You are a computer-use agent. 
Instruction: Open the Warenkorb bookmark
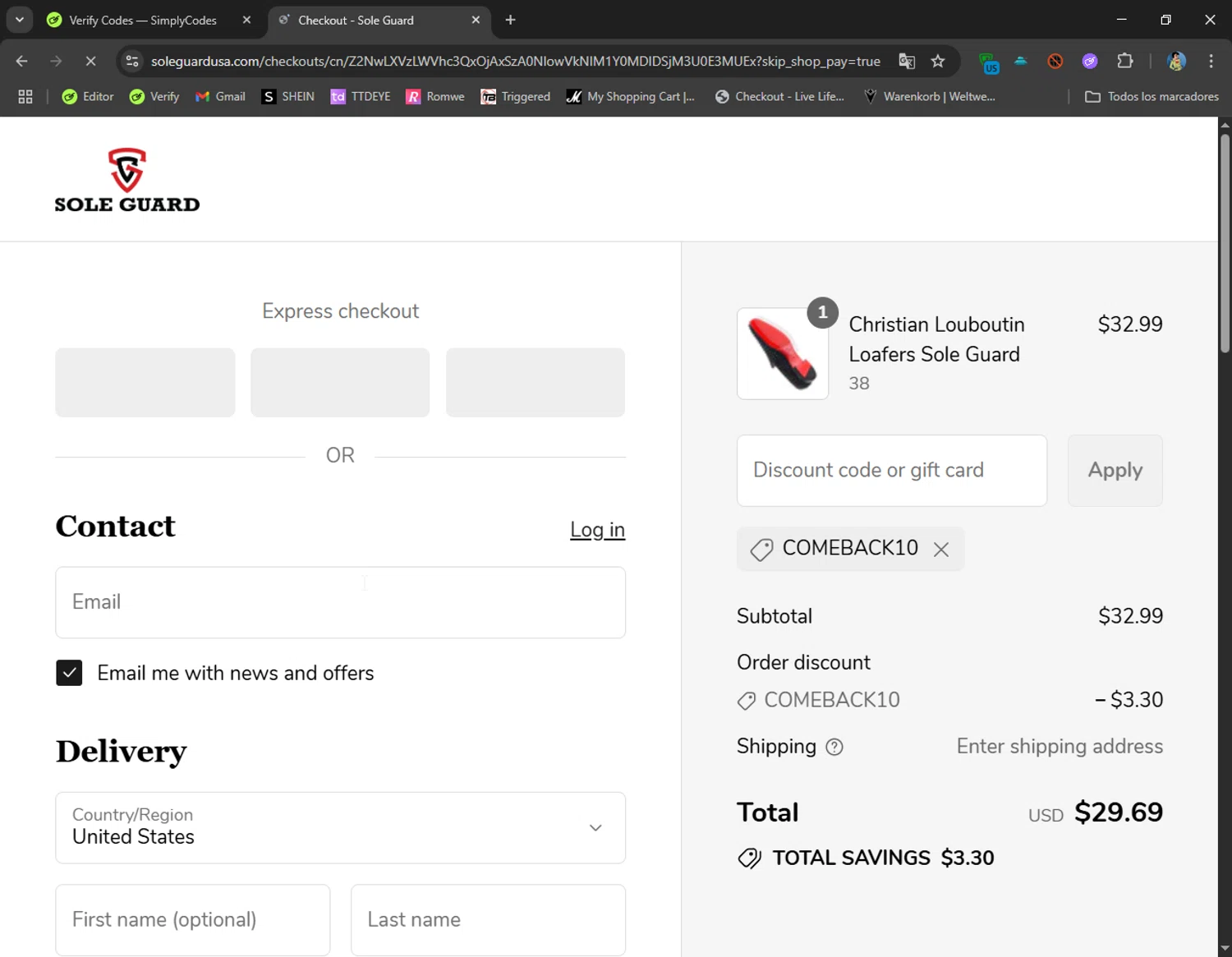point(929,96)
